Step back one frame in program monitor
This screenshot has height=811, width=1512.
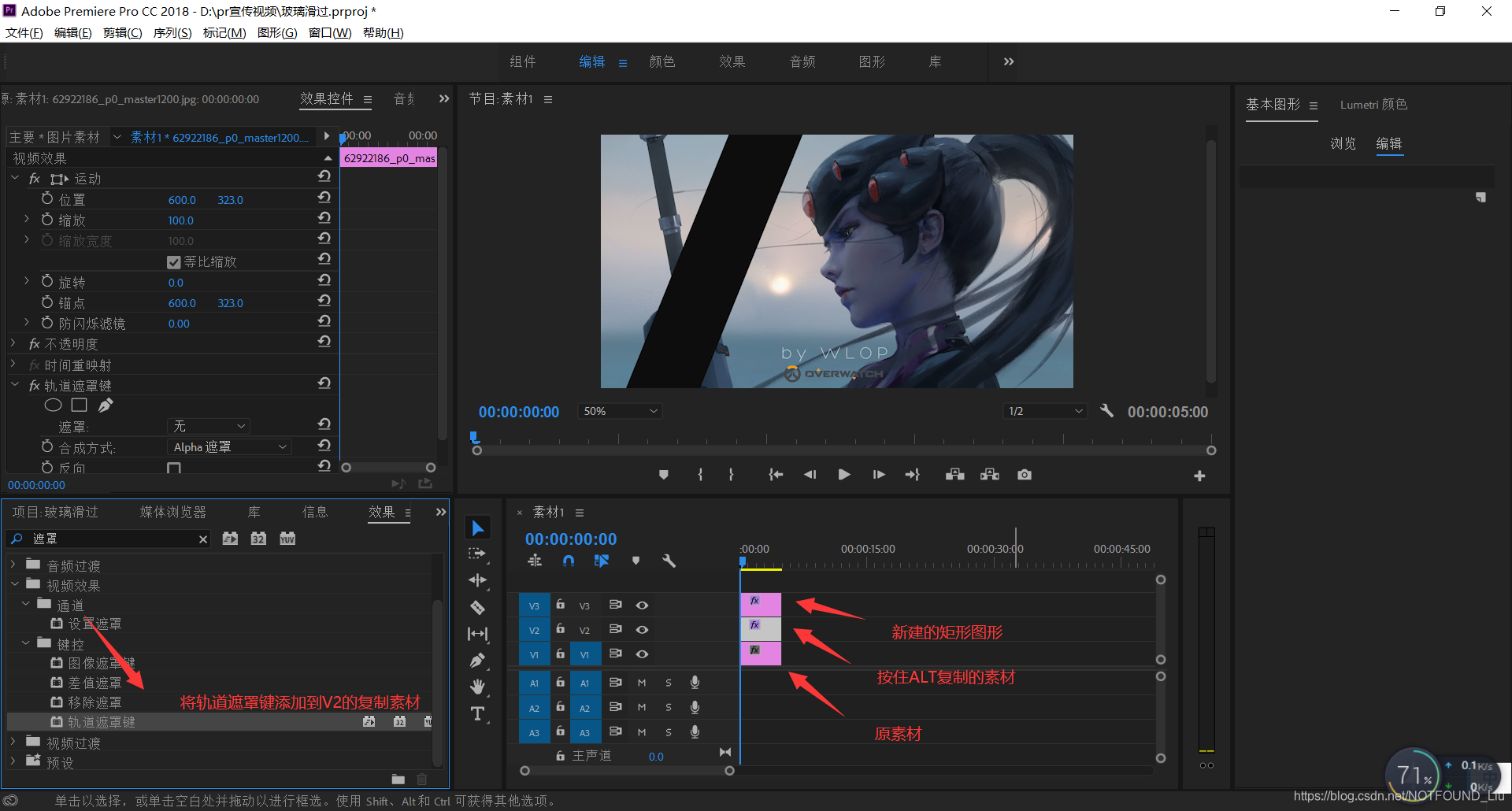(x=810, y=475)
